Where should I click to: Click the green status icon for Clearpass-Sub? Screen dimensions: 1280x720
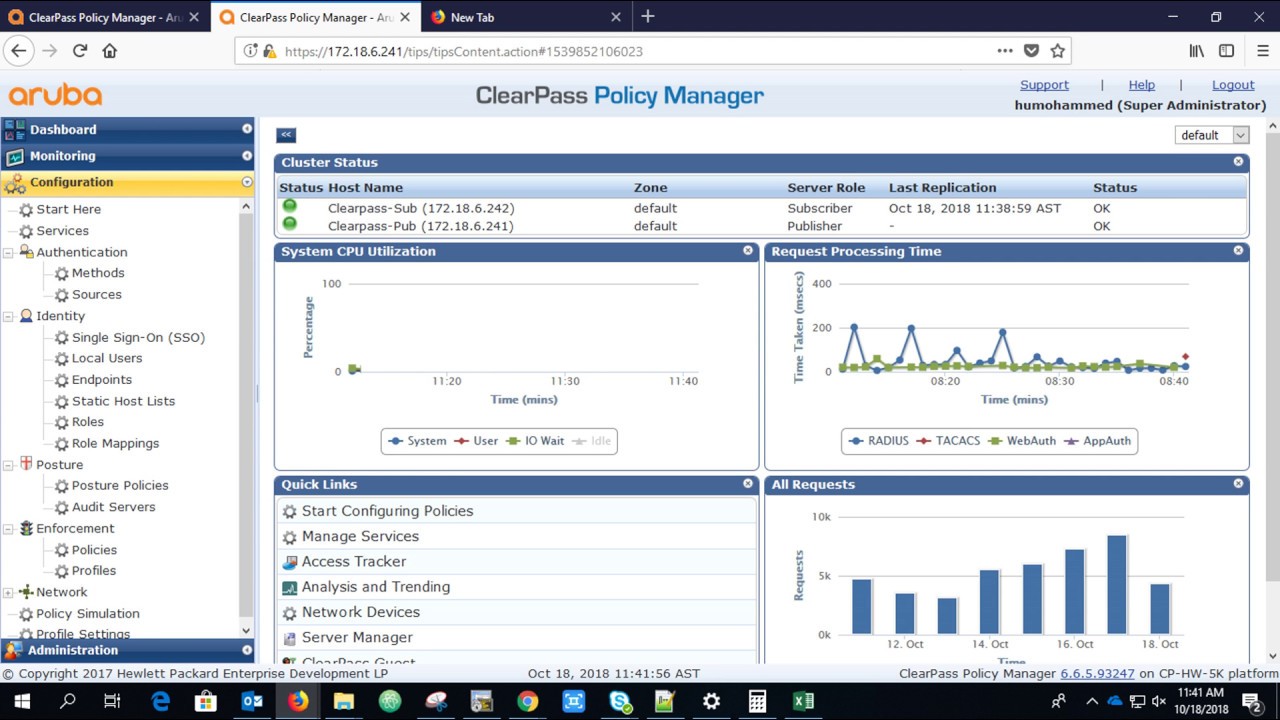click(x=290, y=206)
